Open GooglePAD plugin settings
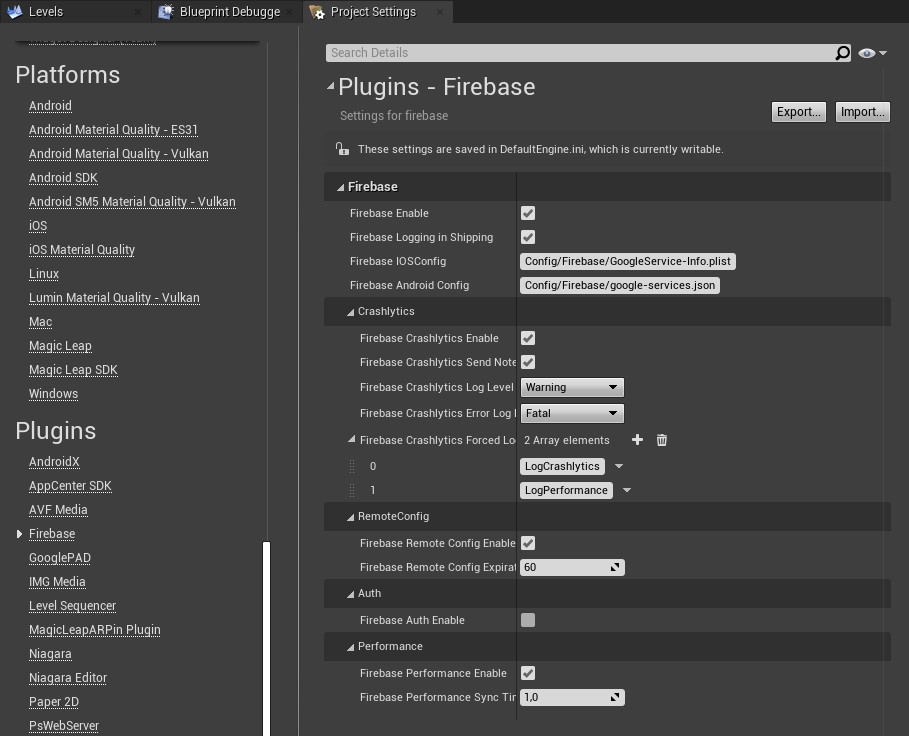Image resolution: width=909 pixels, height=736 pixels. pyautogui.click(x=60, y=558)
